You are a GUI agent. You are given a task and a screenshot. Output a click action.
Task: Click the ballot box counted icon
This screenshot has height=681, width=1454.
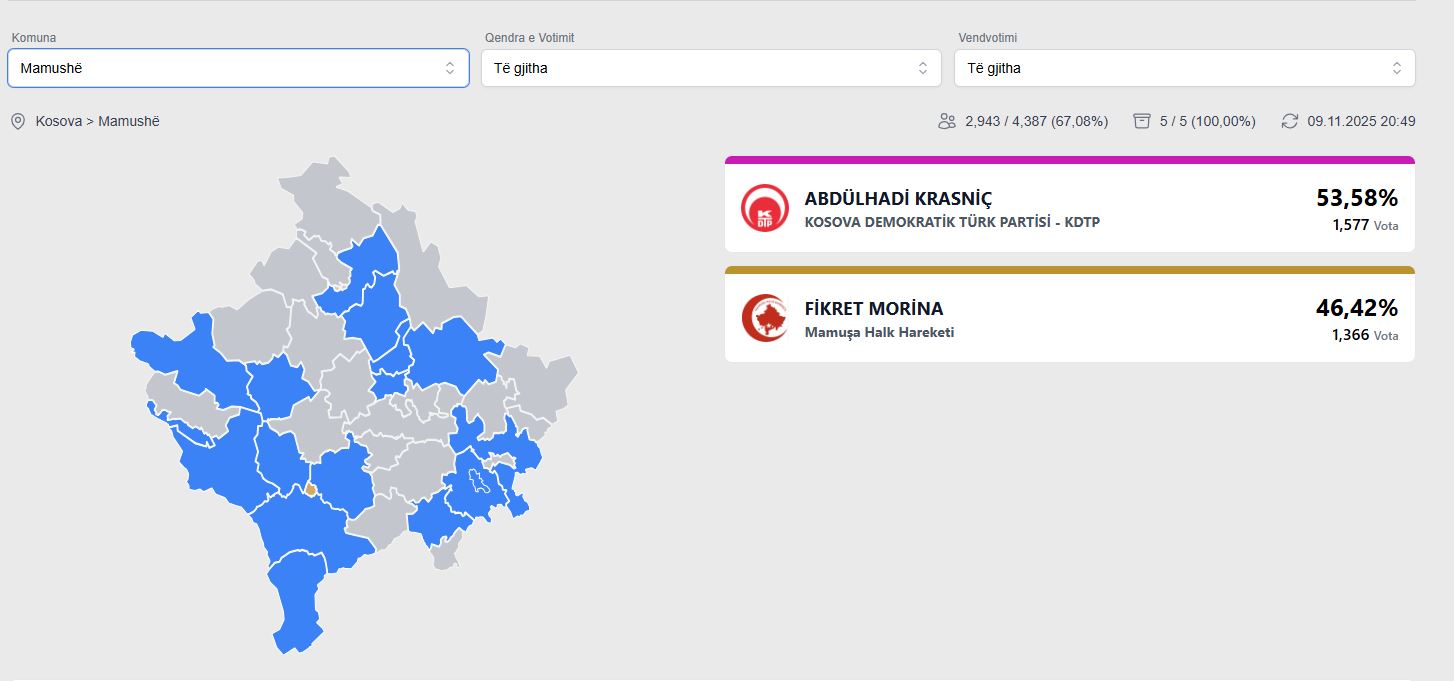coord(1142,121)
